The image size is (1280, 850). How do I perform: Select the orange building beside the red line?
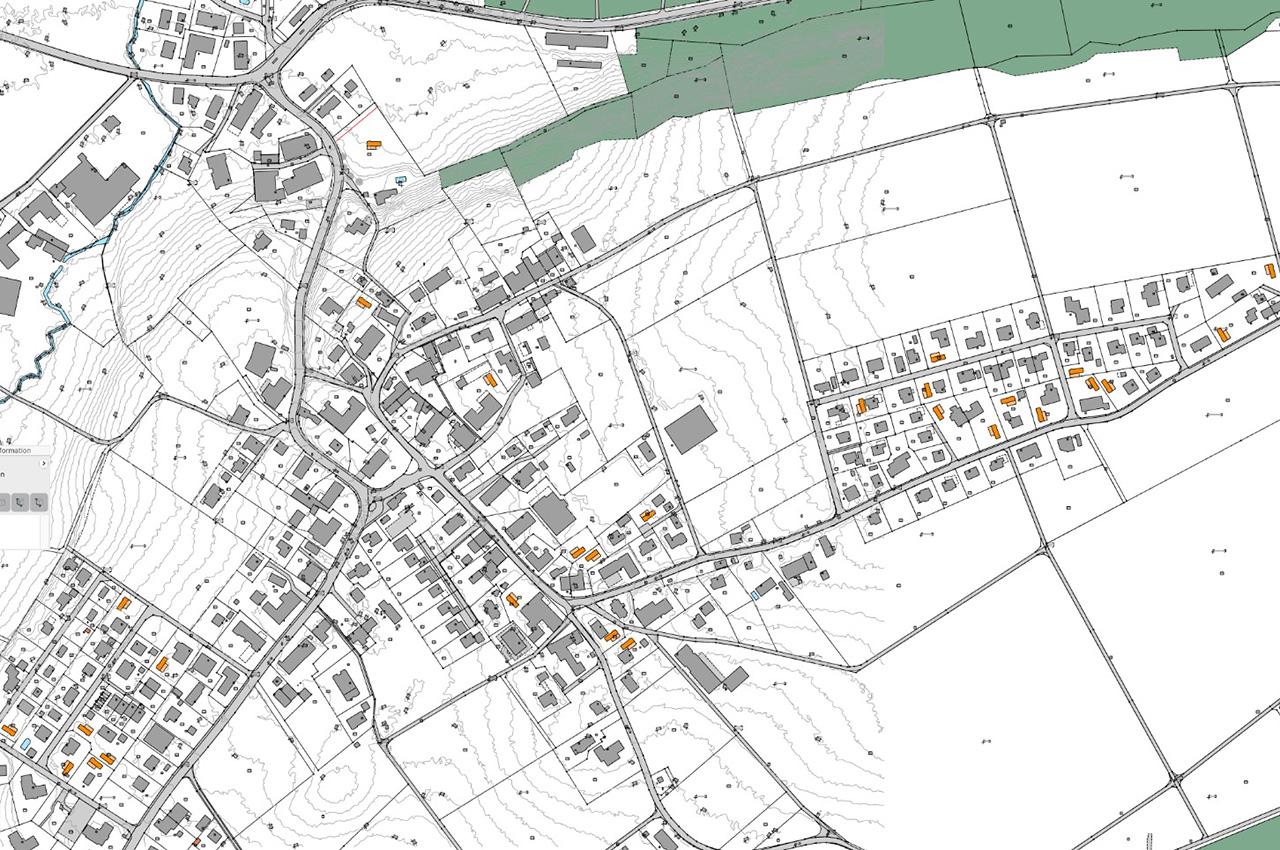tap(374, 145)
